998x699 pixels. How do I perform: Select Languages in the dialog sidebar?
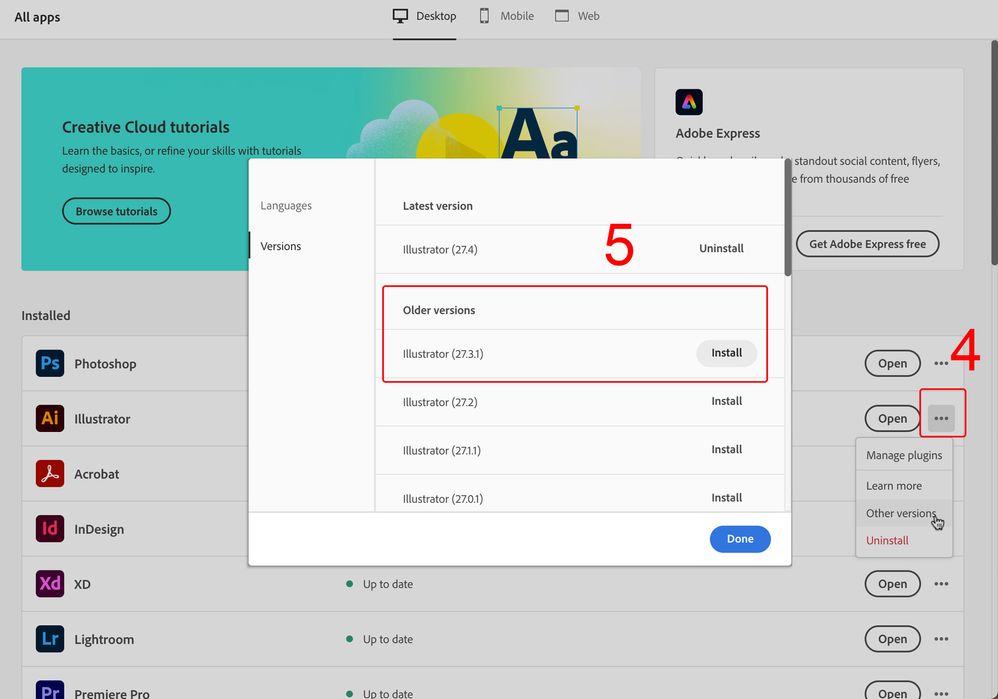pyautogui.click(x=286, y=206)
